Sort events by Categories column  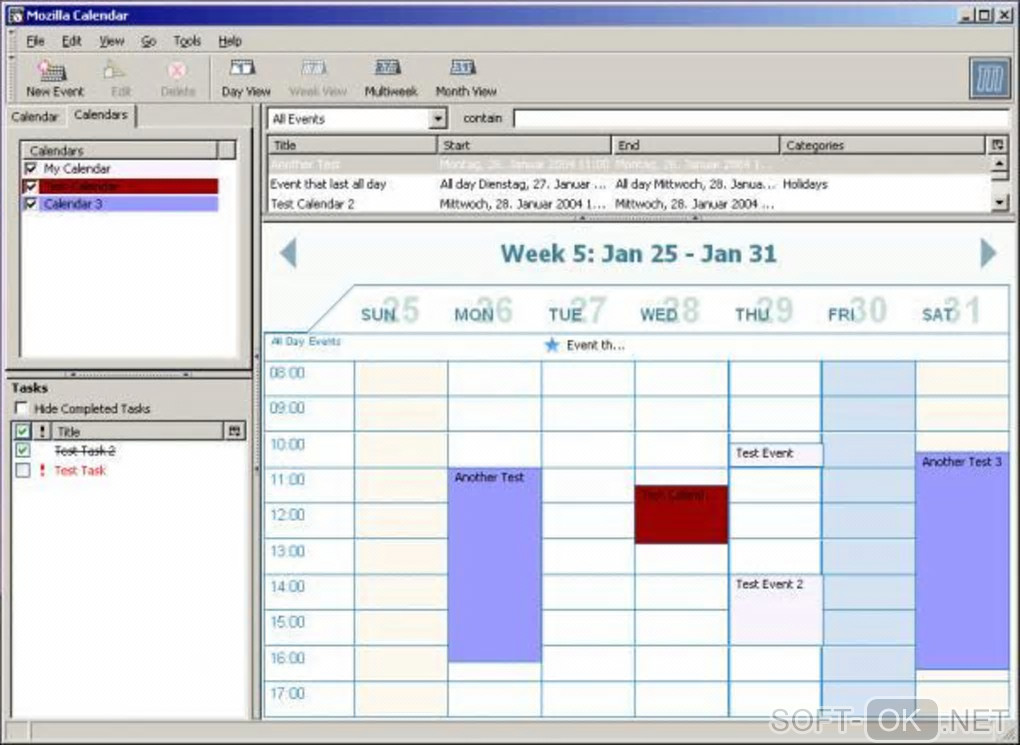pyautogui.click(x=883, y=145)
